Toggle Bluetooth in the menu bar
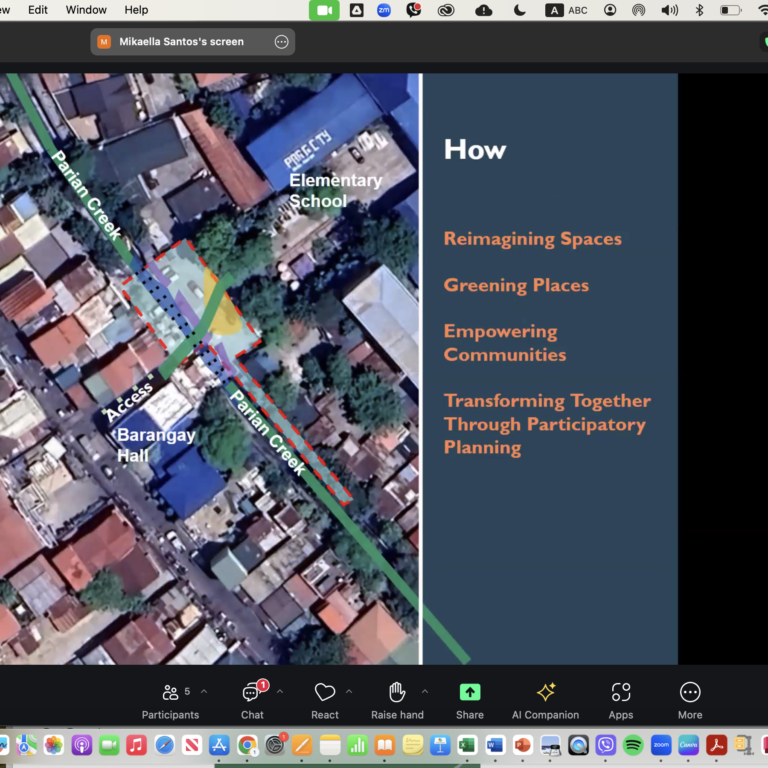 coord(699,10)
